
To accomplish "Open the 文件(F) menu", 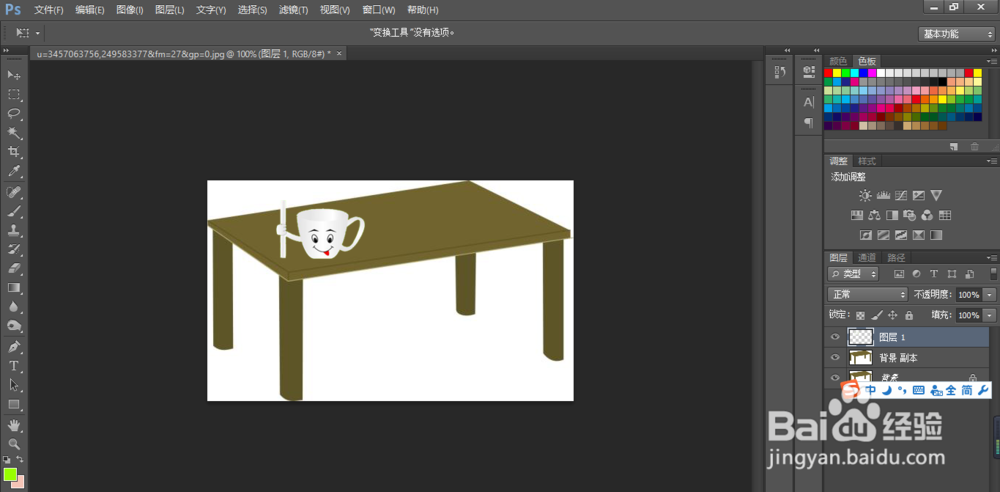I will (49, 10).
